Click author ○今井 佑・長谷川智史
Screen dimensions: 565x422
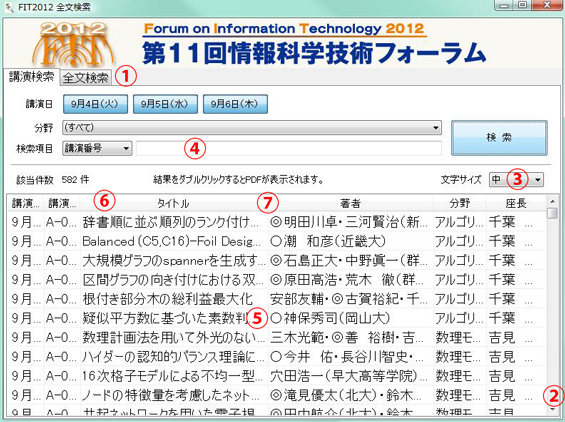coord(347,357)
